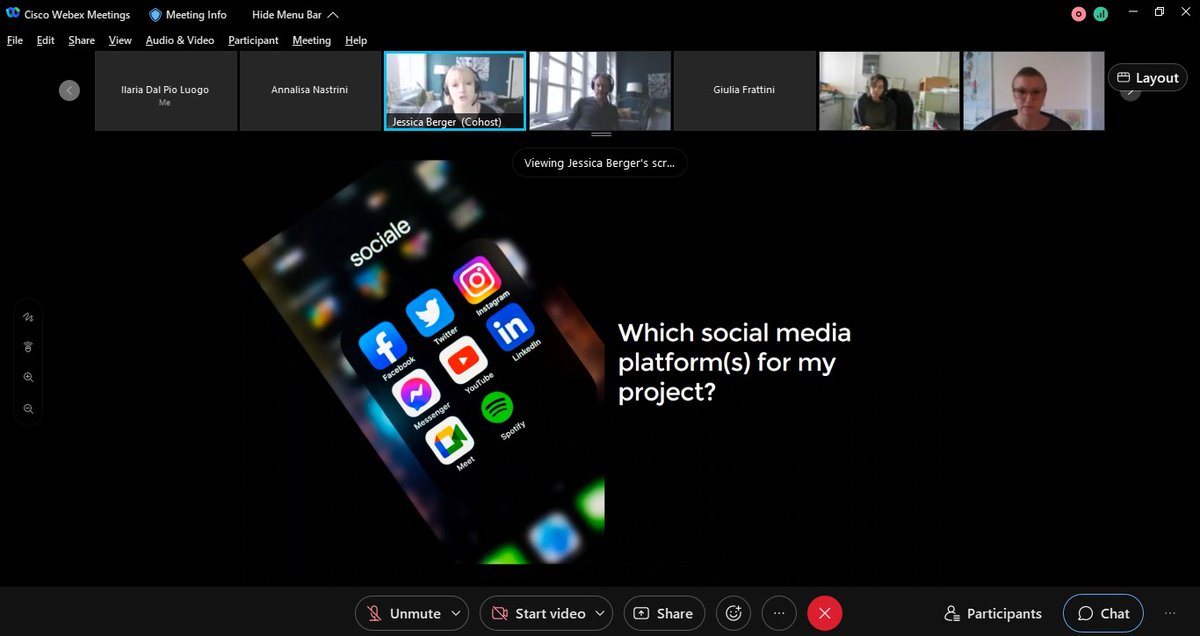The height and width of the screenshot is (636, 1200).
Task: Open the Participants panel
Action: (x=993, y=613)
